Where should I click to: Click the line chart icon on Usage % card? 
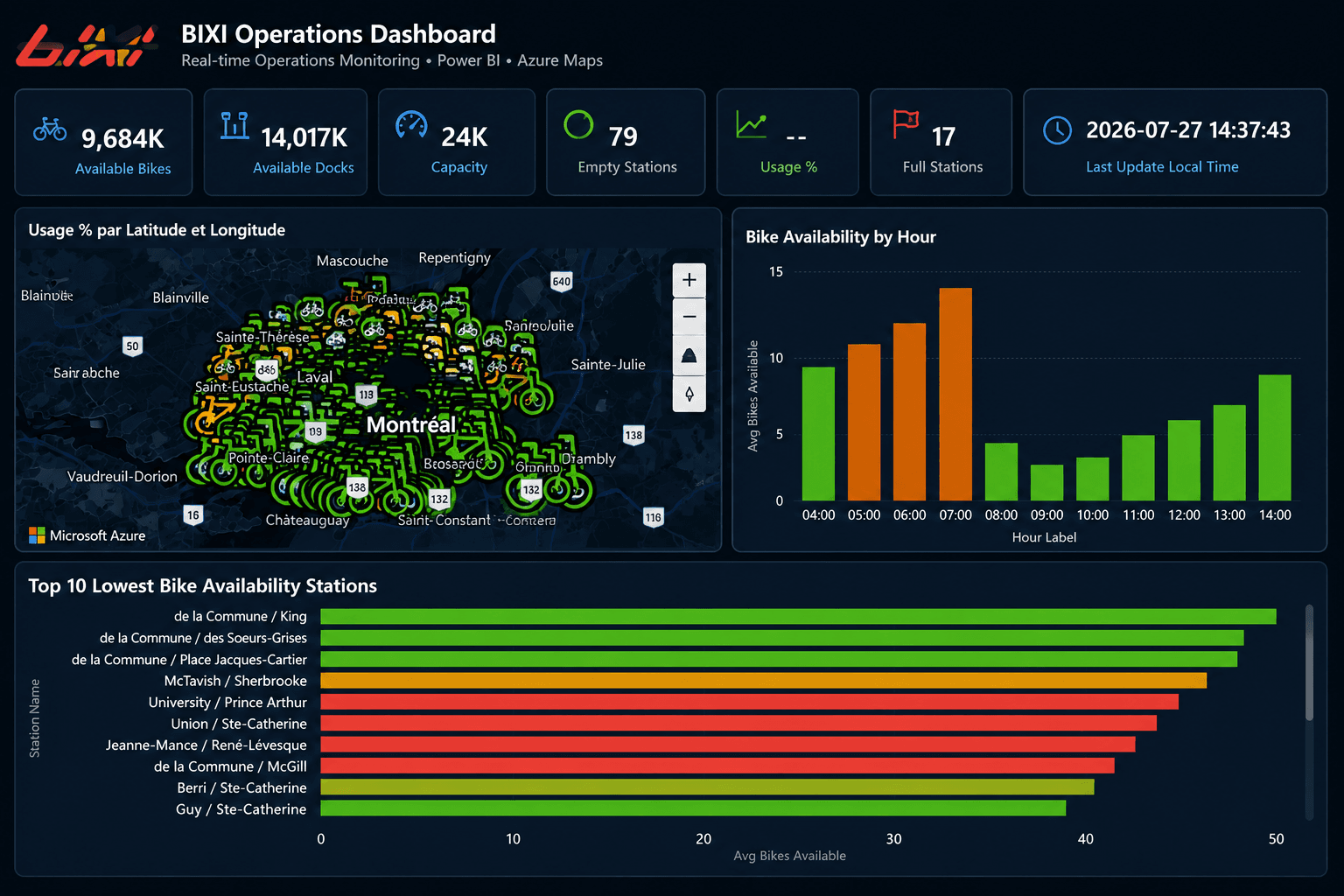pyautogui.click(x=752, y=124)
